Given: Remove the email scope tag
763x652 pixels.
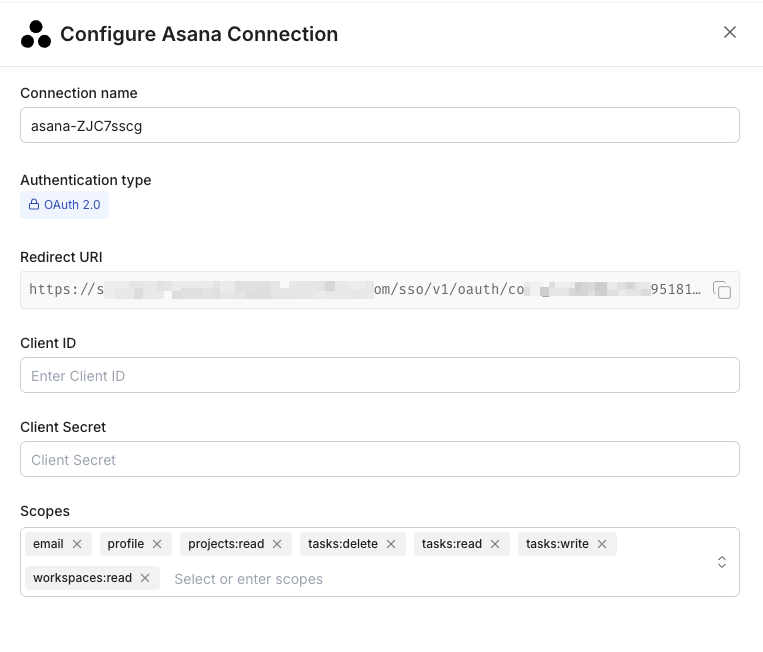Looking at the screenshot, I should click(77, 544).
